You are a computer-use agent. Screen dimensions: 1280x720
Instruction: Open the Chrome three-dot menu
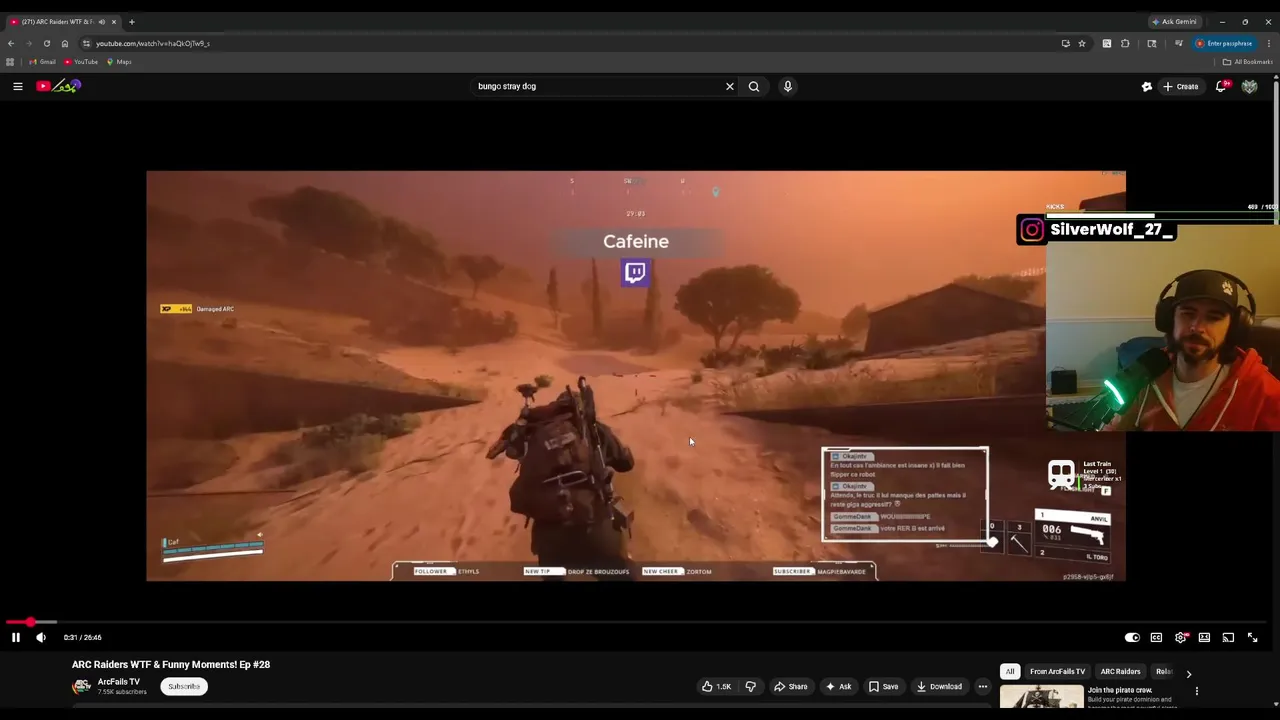(1269, 43)
